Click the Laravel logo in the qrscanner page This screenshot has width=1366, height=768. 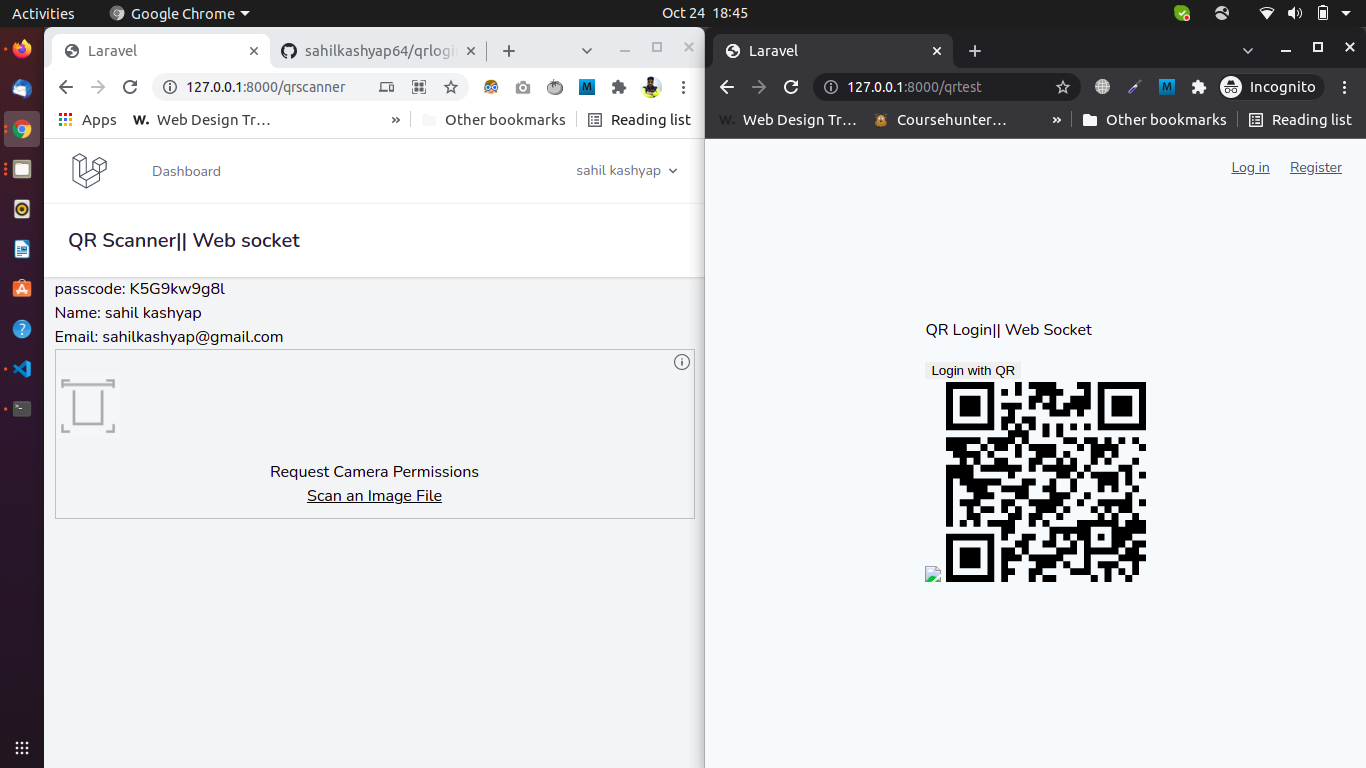[x=89, y=171]
